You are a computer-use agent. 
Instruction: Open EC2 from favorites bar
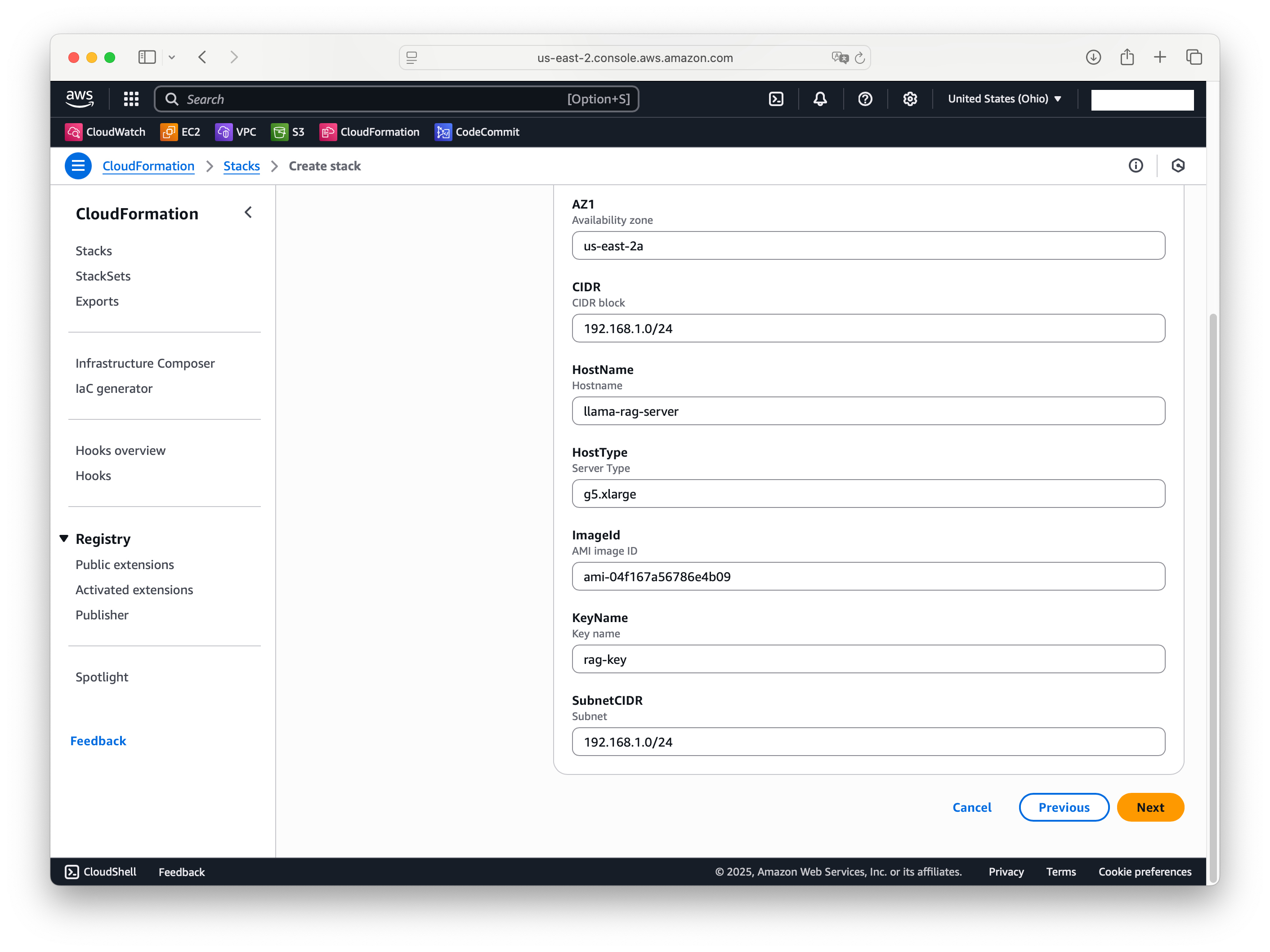coord(180,132)
